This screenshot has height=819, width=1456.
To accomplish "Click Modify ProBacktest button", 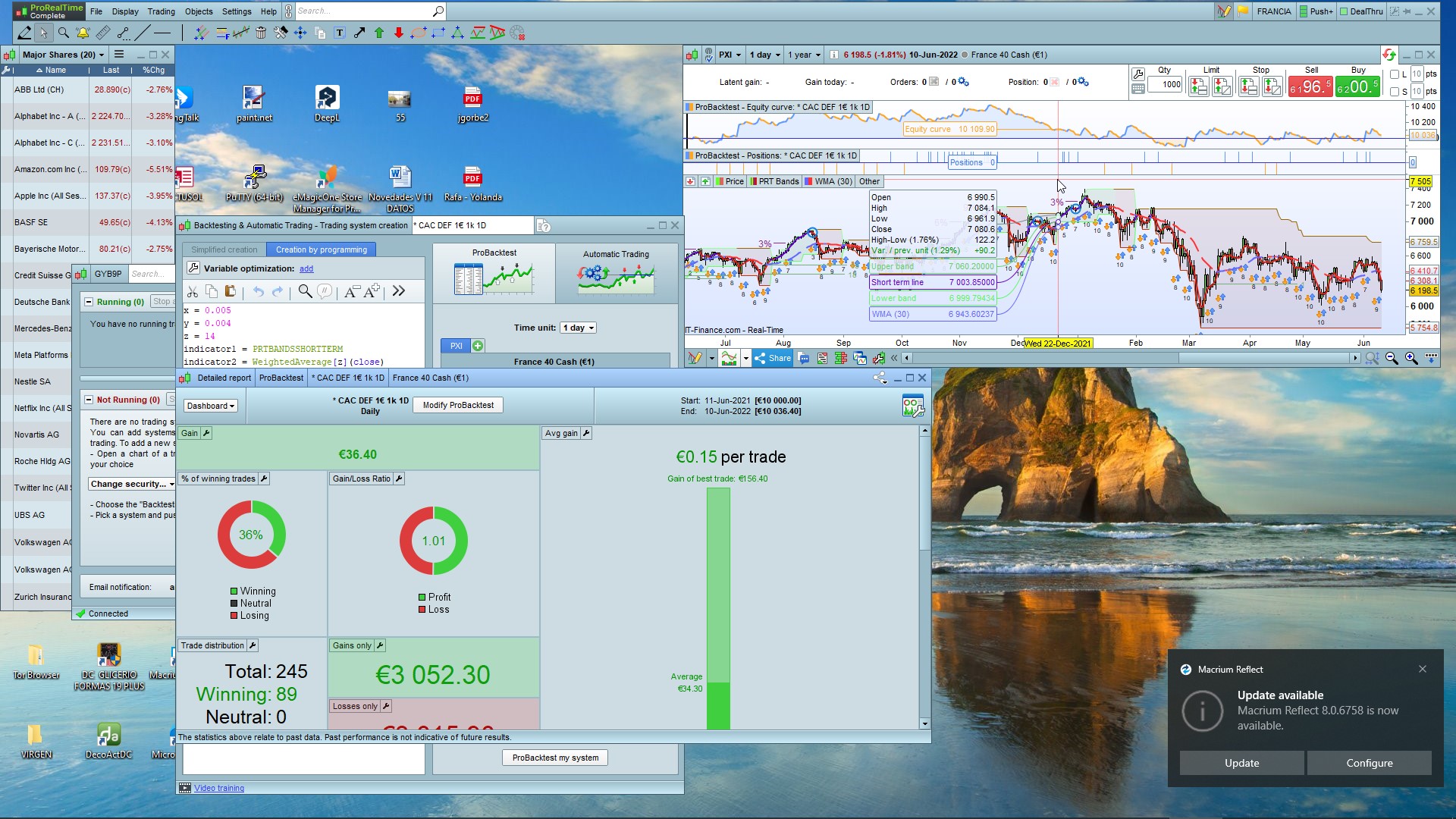I will click(x=458, y=405).
